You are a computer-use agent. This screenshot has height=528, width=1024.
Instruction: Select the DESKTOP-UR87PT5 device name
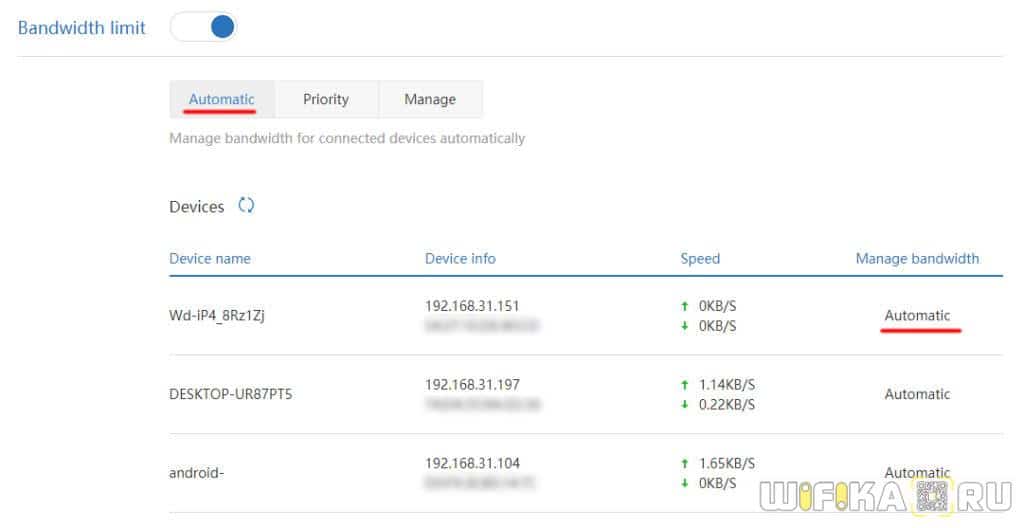coord(230,394)
